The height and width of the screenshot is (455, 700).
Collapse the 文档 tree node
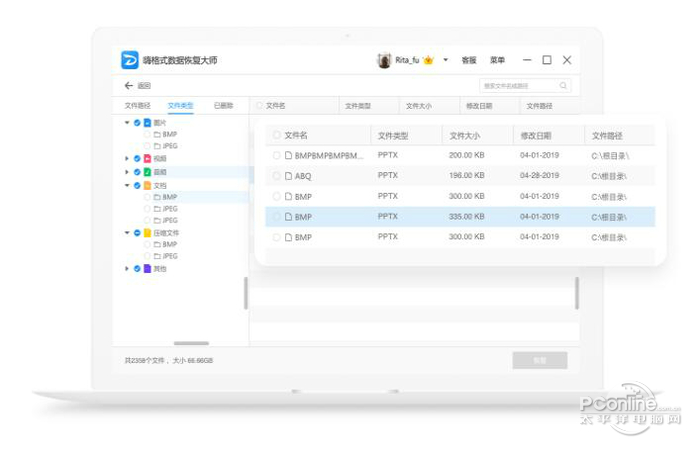click(127, 185)
